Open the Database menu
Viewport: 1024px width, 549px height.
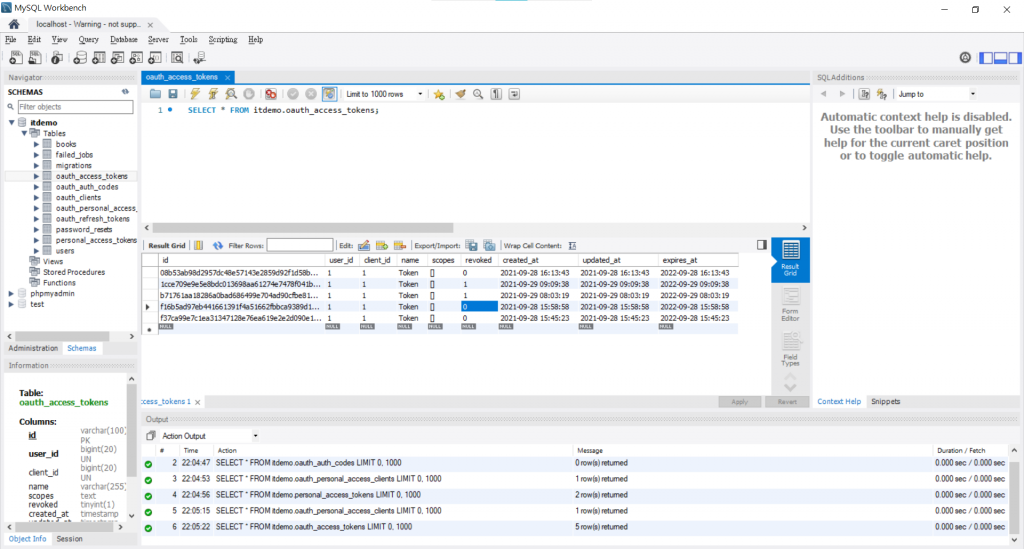(123, 40)
